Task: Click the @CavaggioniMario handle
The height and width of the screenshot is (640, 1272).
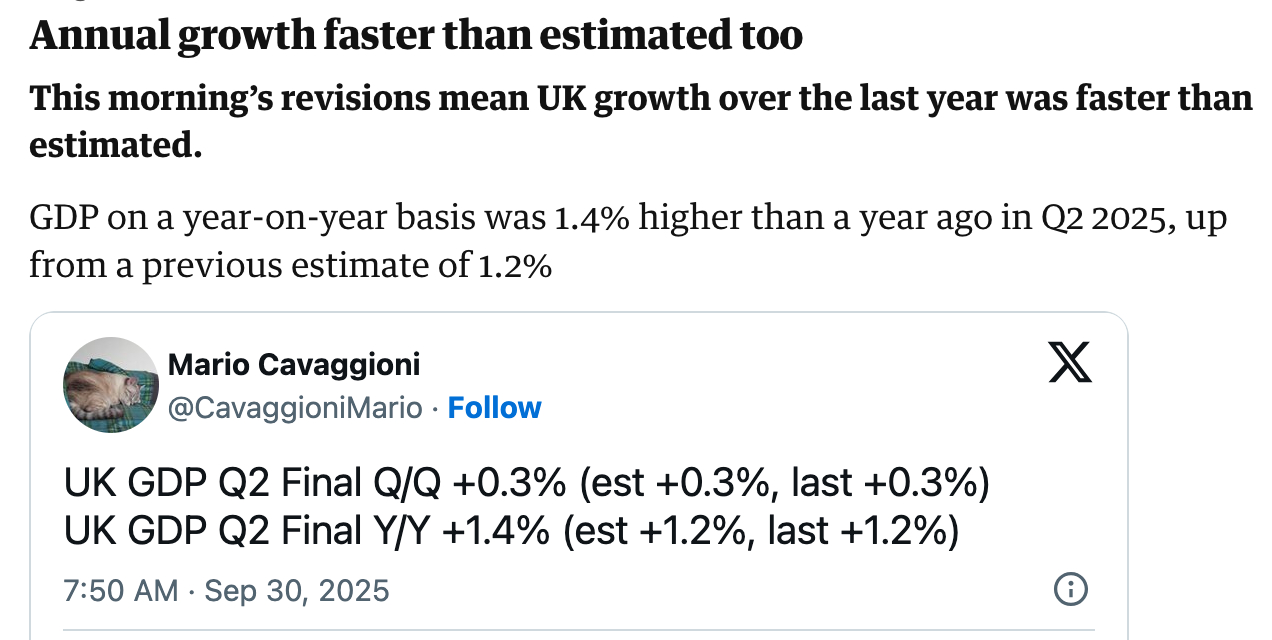Action: (295, 408)
